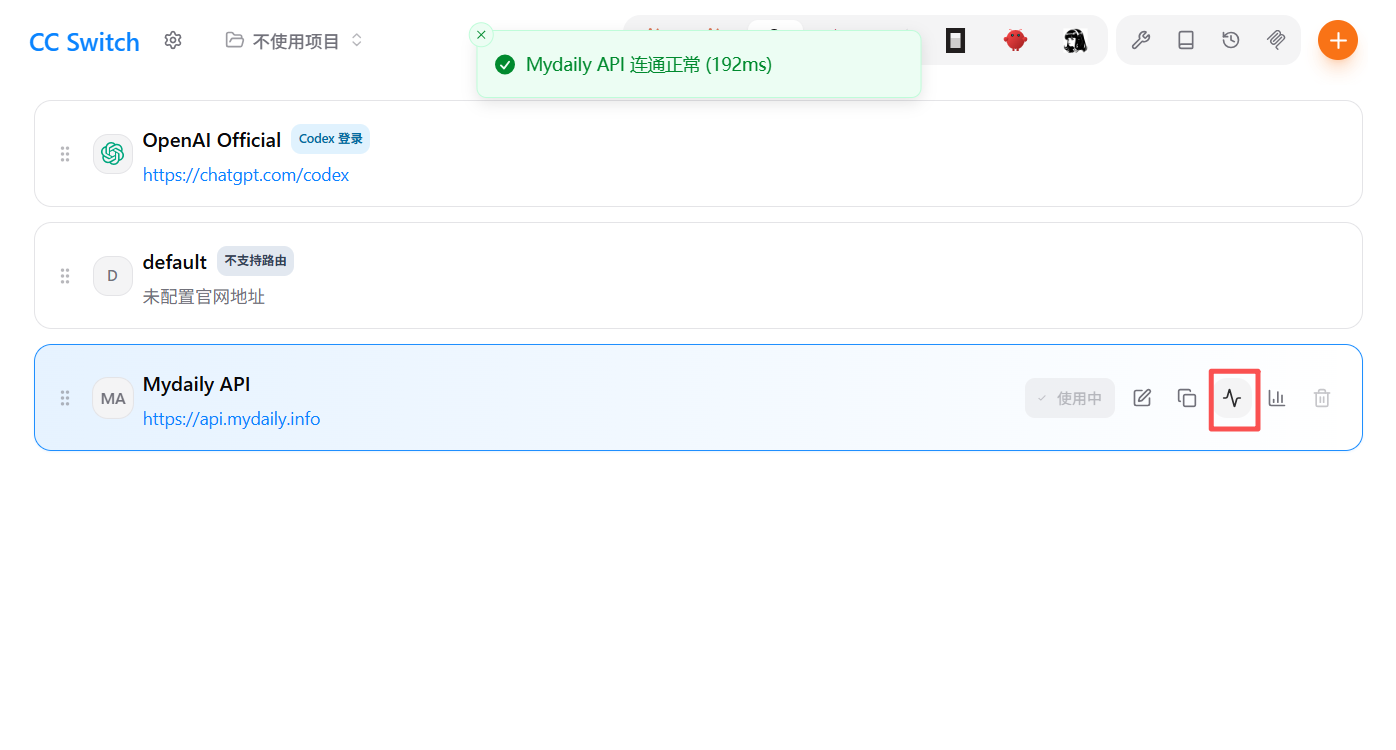Screen dimensions: 1396x750
Task: Select the black-haired girl app tab
Action: pyautogui.click(x=1075, y=40)
